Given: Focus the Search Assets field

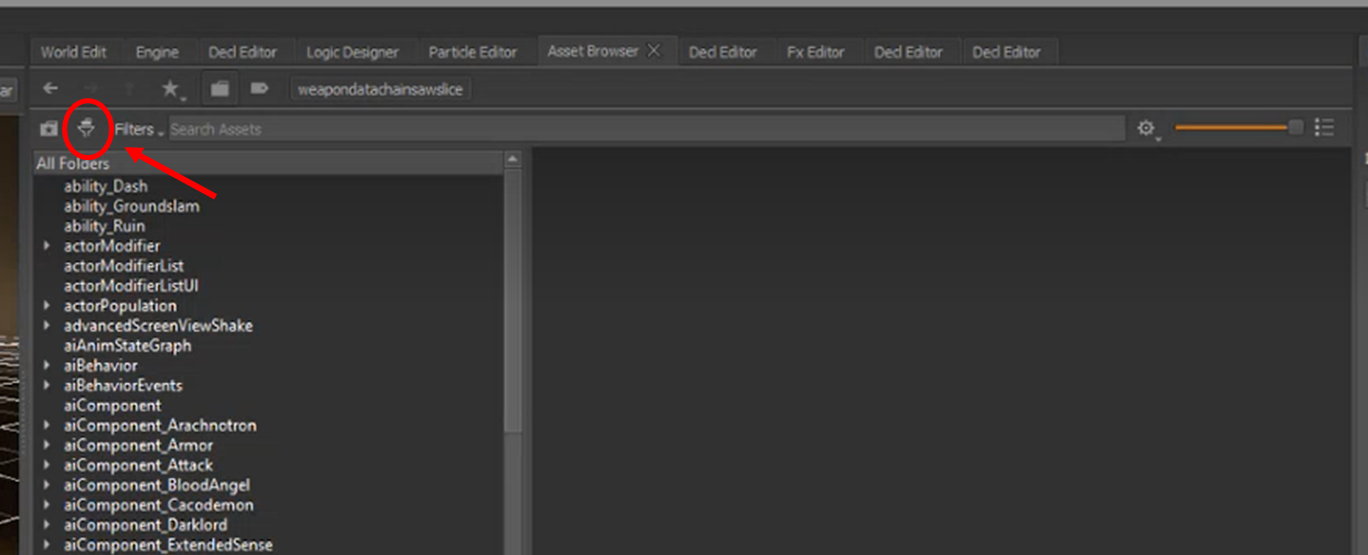Looking at the screenshot, I should click(x=646, y=129).
